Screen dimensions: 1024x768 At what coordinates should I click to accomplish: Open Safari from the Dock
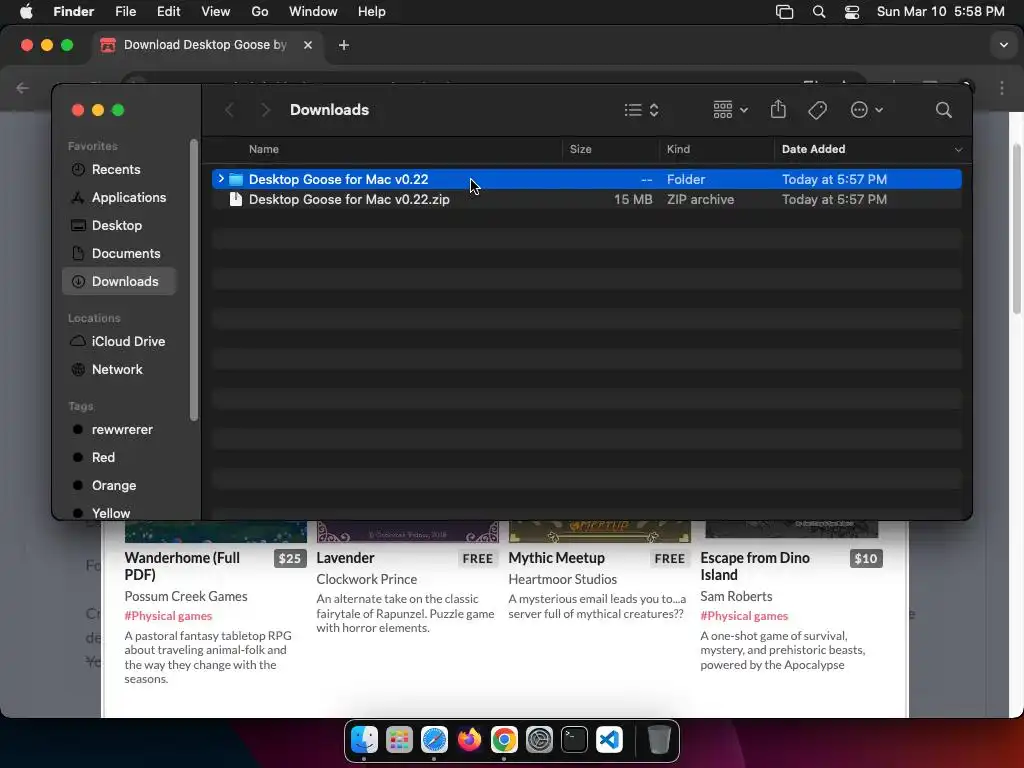coord(434,740)
